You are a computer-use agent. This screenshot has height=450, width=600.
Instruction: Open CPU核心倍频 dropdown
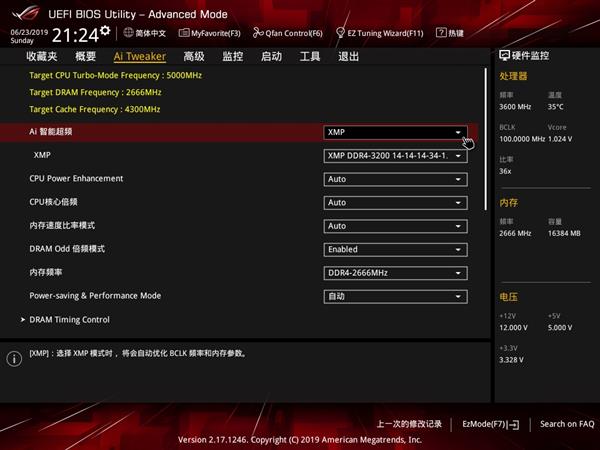(395, 202)
